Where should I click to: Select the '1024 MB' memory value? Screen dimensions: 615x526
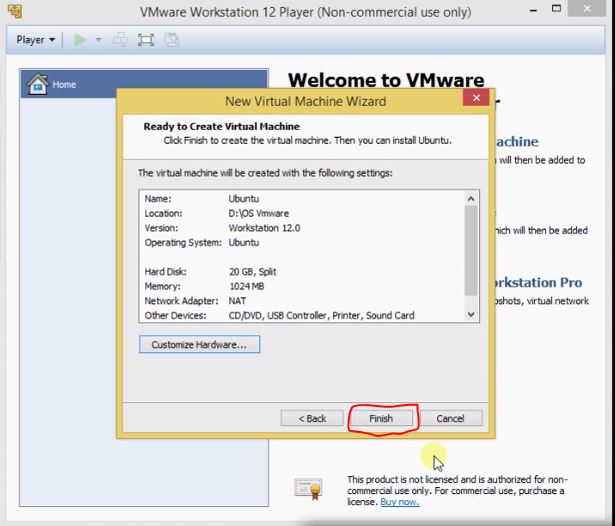click(246, 286)
